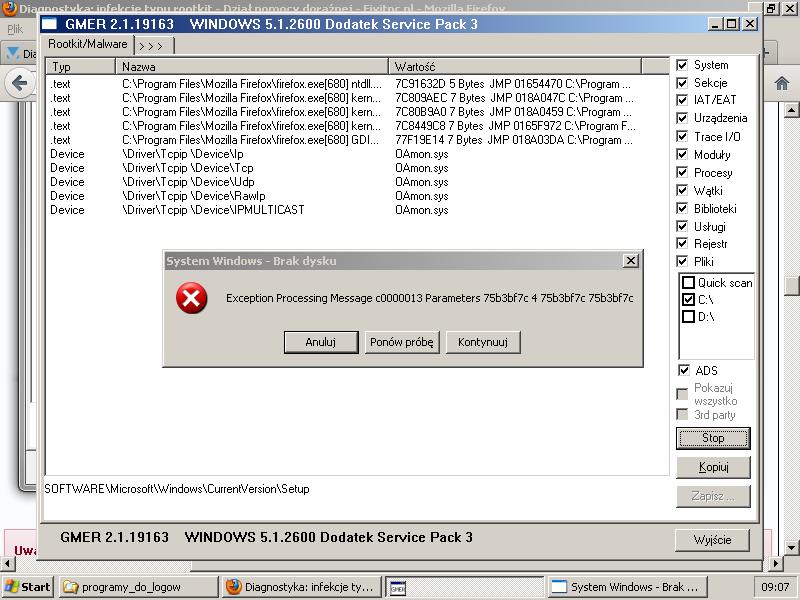The width and height of the screenshot is (800, 600).
Task: Click Firefox vertical scrollbar down arrow
Action: [791, 548]
